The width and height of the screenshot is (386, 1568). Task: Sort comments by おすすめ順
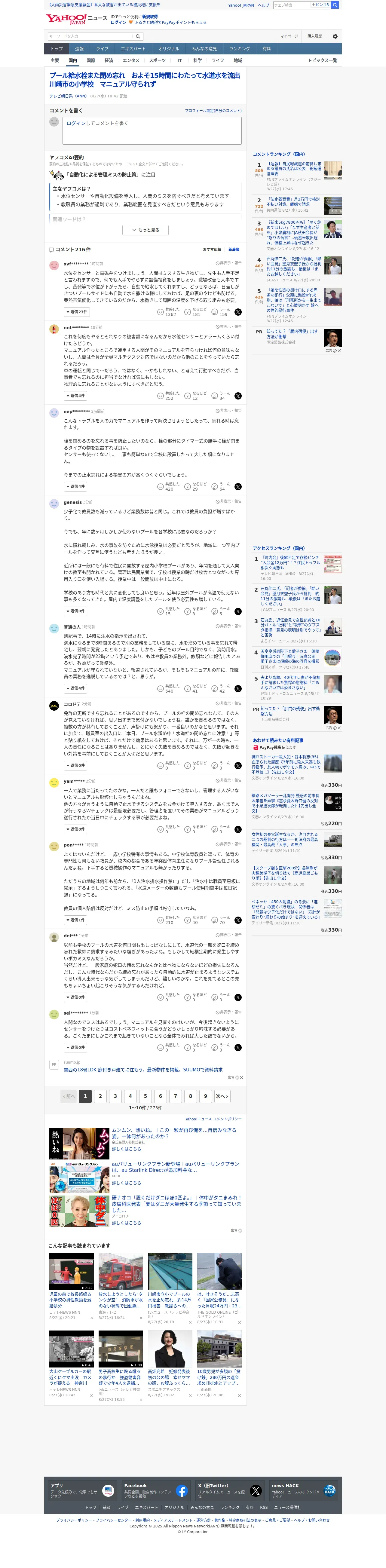[x=213, y=250]
